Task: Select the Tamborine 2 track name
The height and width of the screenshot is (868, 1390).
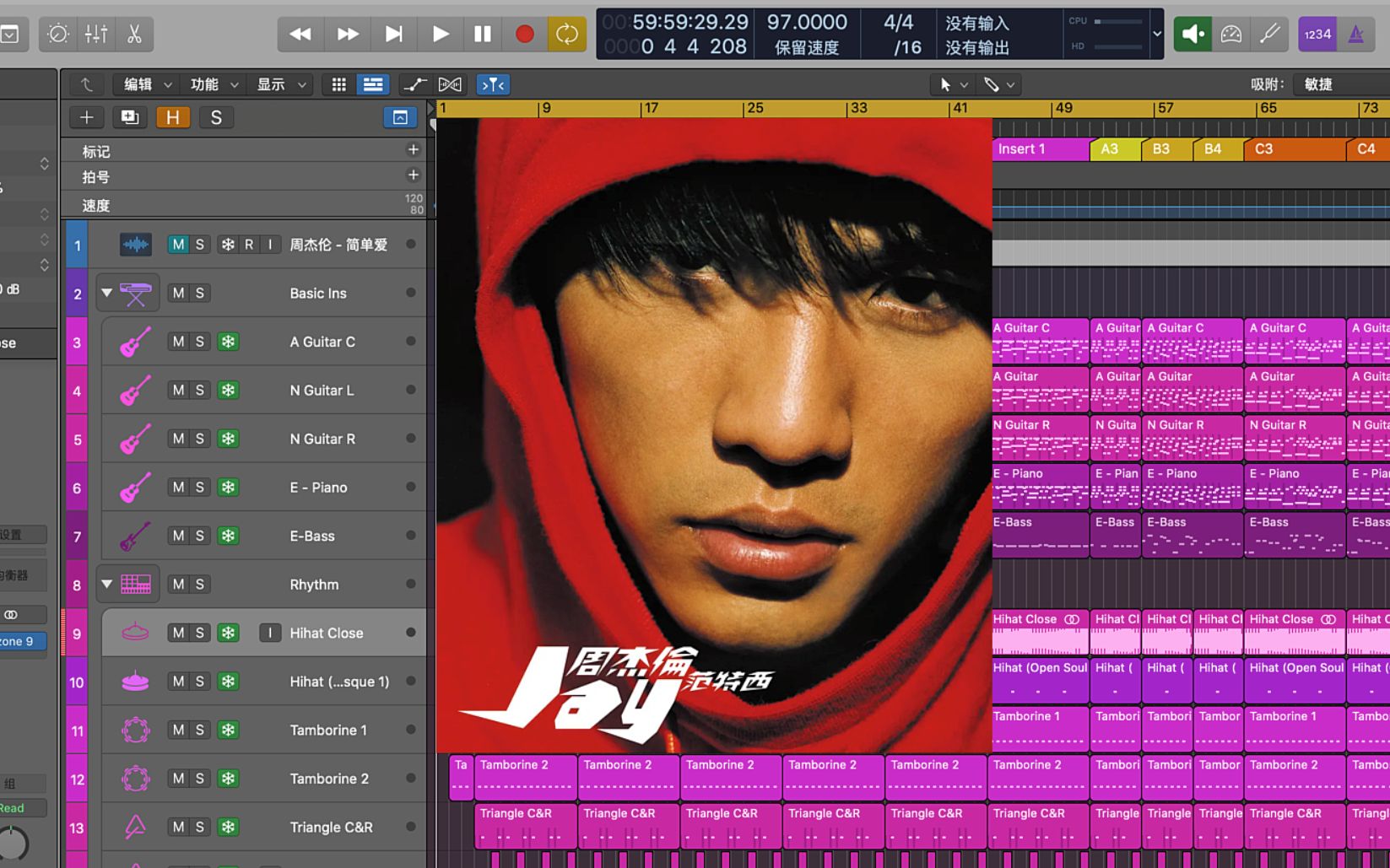Action: pyautogui.click(x=329, y=779)
